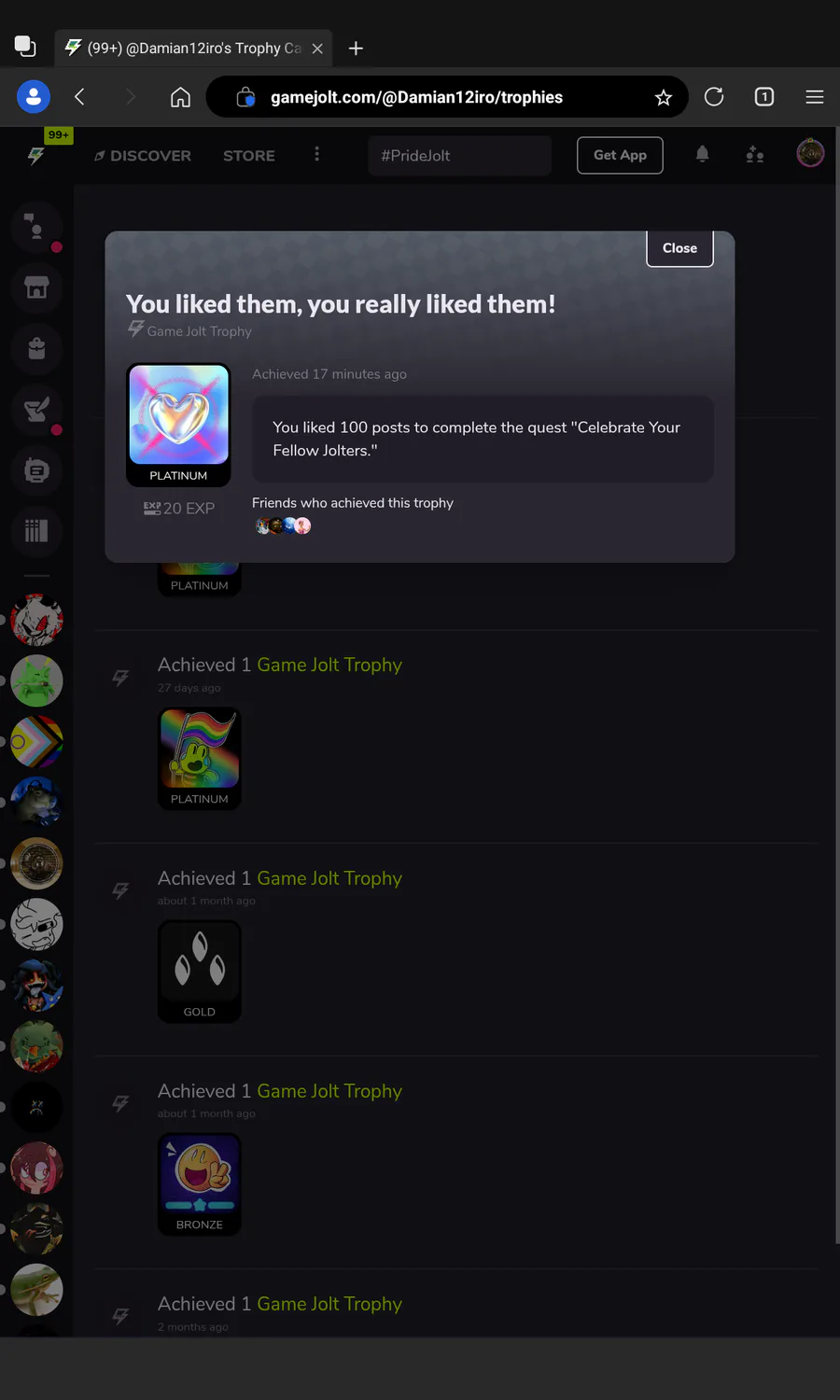Open the user avatar account menu

[x=810, y=153]
